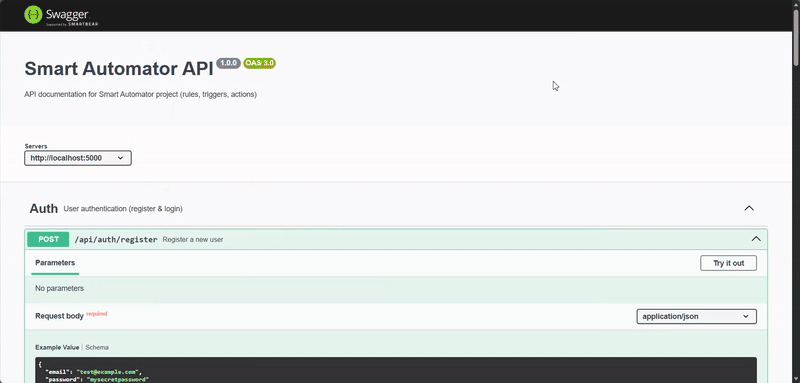Click the 'test@example.com' value in example JSON
800x383 pixels.
coord(107,372)
